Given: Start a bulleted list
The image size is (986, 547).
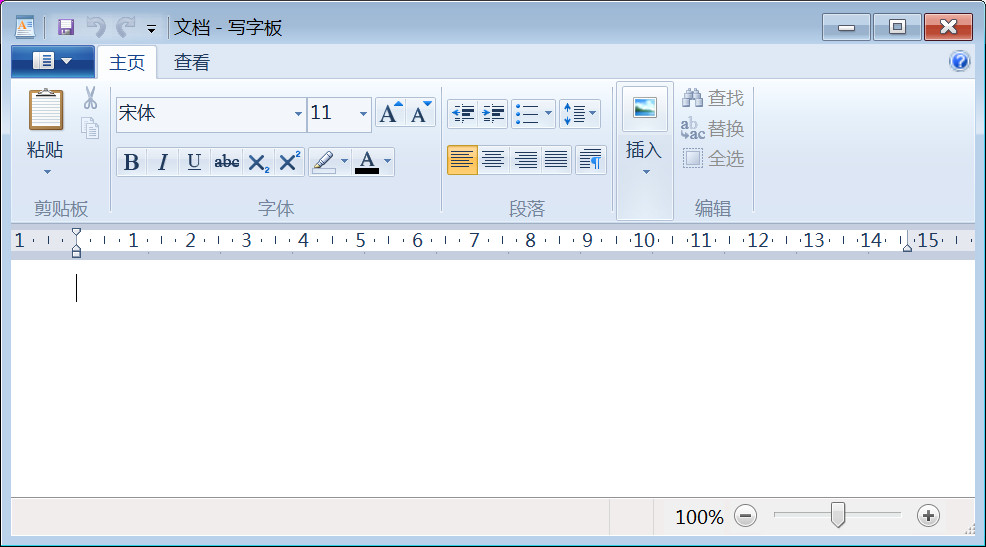Looking at the screenshot, I should click(526, 114).
